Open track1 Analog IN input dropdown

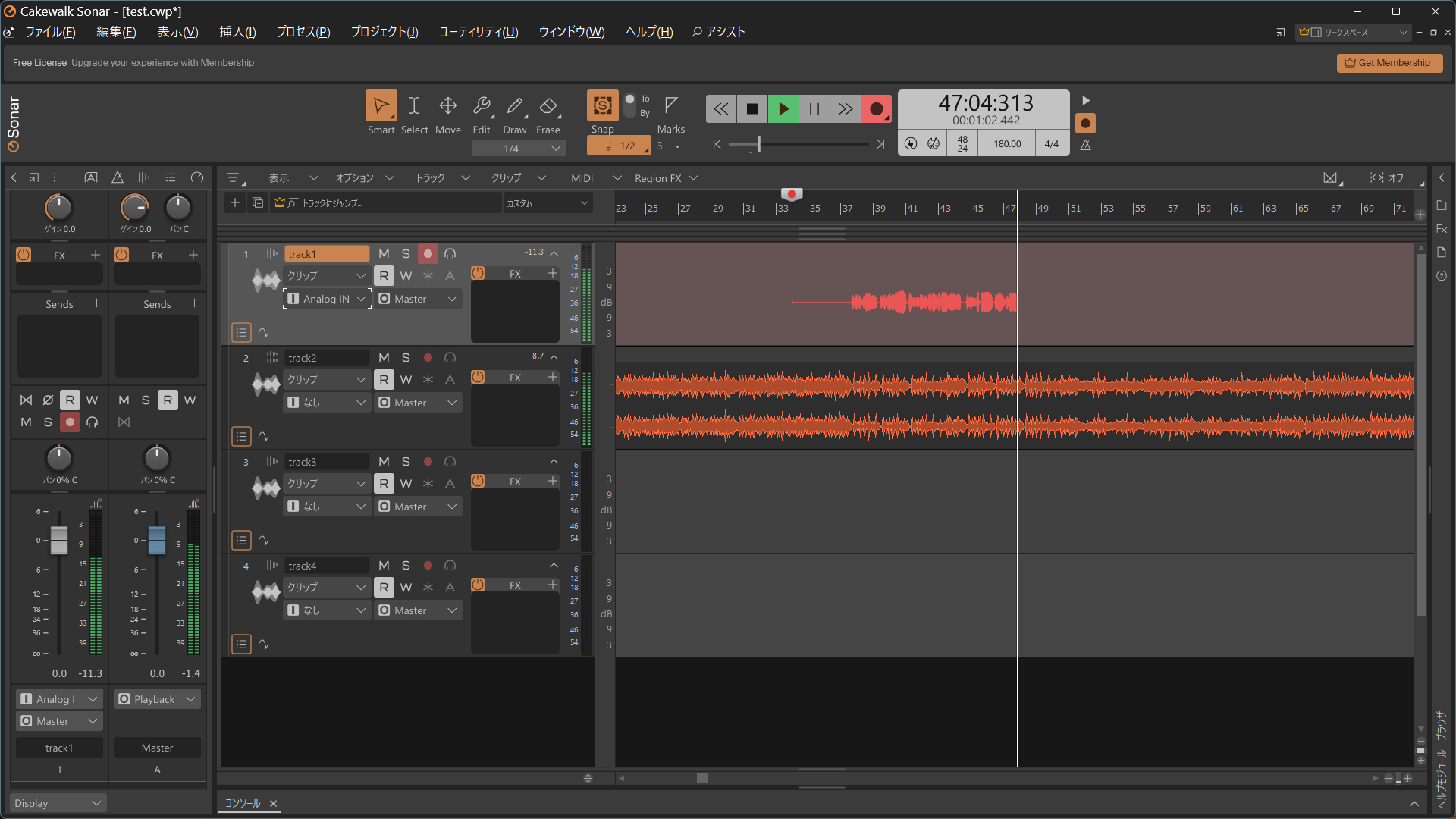[x=328, y=299]
